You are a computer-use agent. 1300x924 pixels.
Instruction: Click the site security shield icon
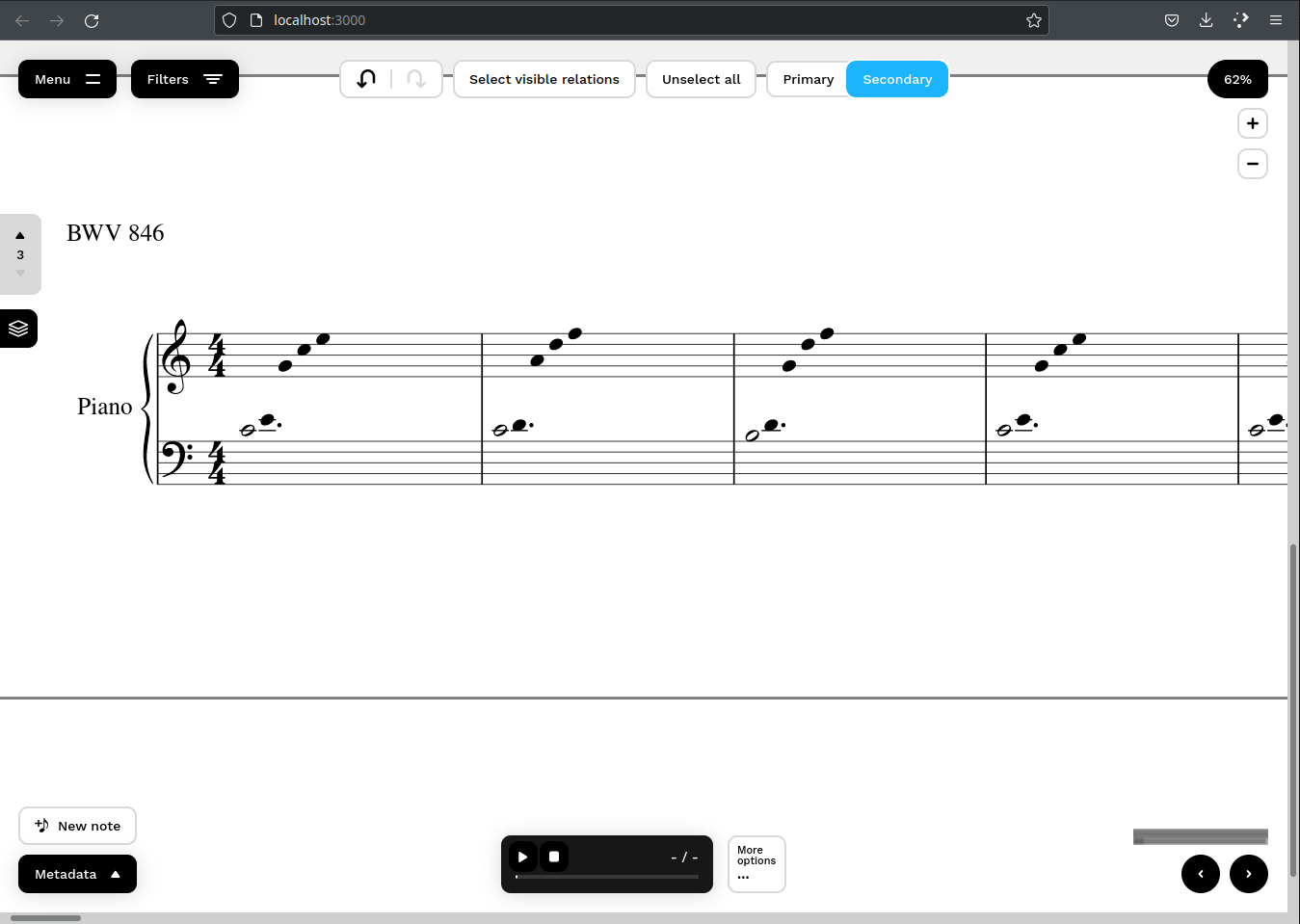pyautogui.click(x=229, y=20)
